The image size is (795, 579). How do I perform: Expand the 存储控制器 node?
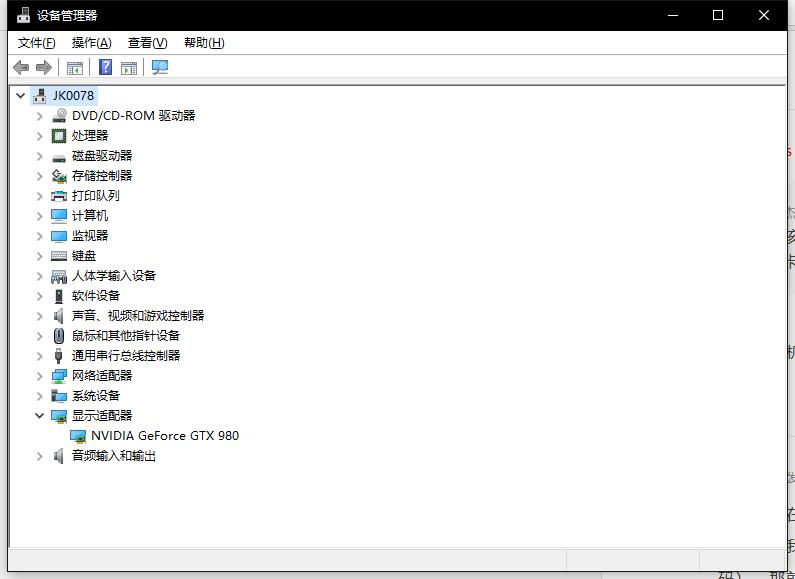(40, 176)
